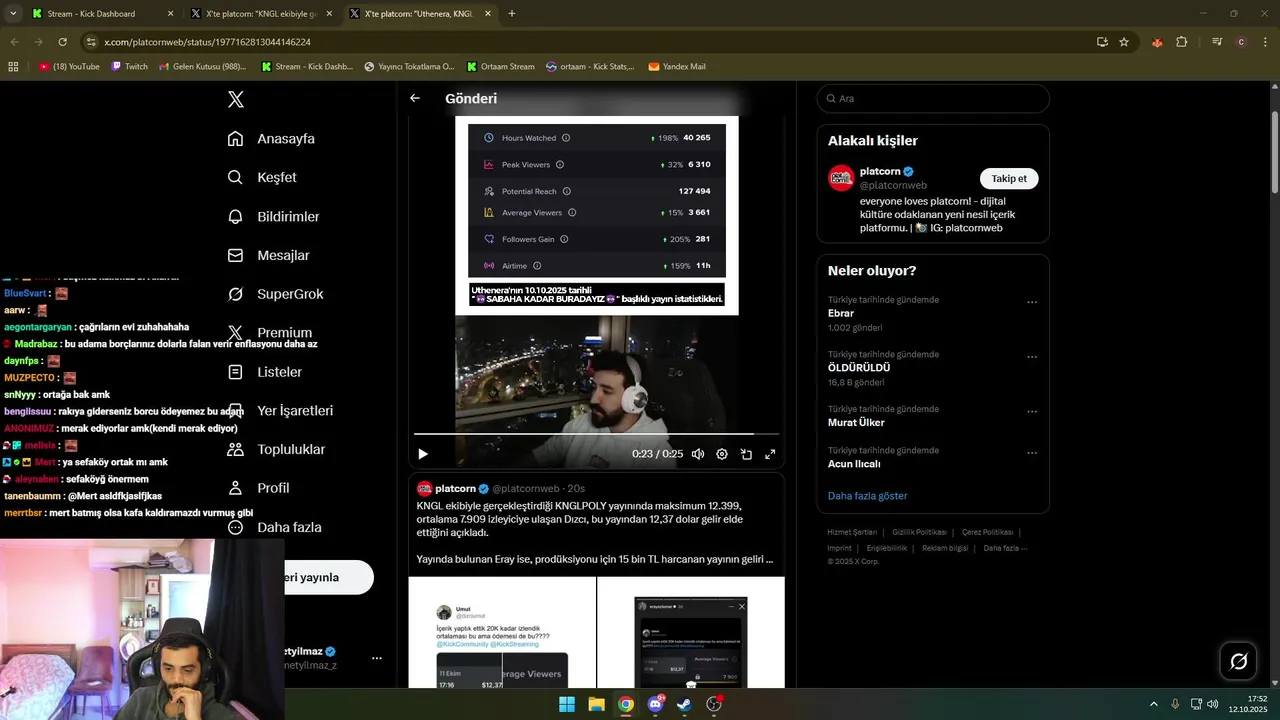Open File Explorer from taskbar
Screen dimensions: 1280x720
click(596, 704)
